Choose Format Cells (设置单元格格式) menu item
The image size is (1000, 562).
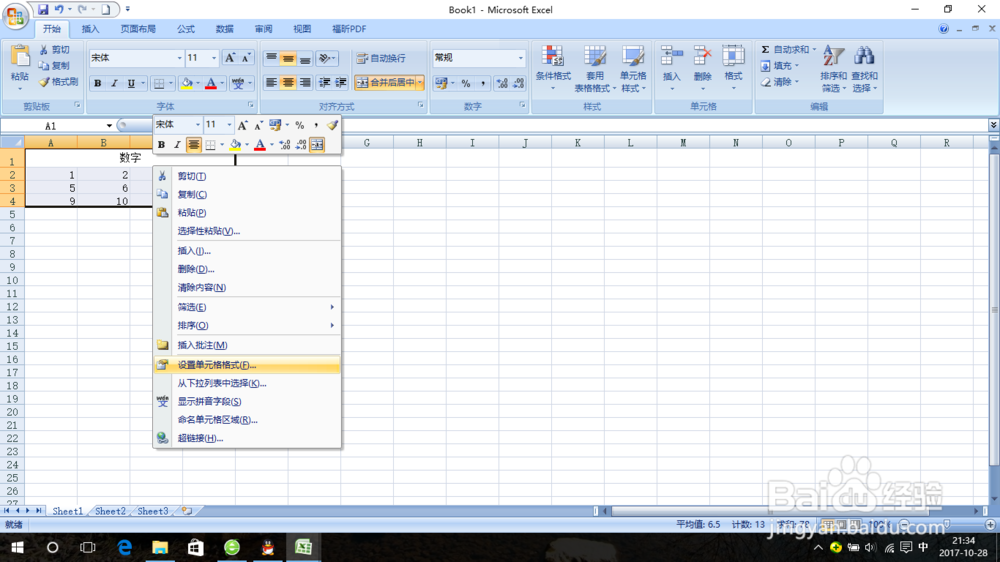click(x=247, y=365)
